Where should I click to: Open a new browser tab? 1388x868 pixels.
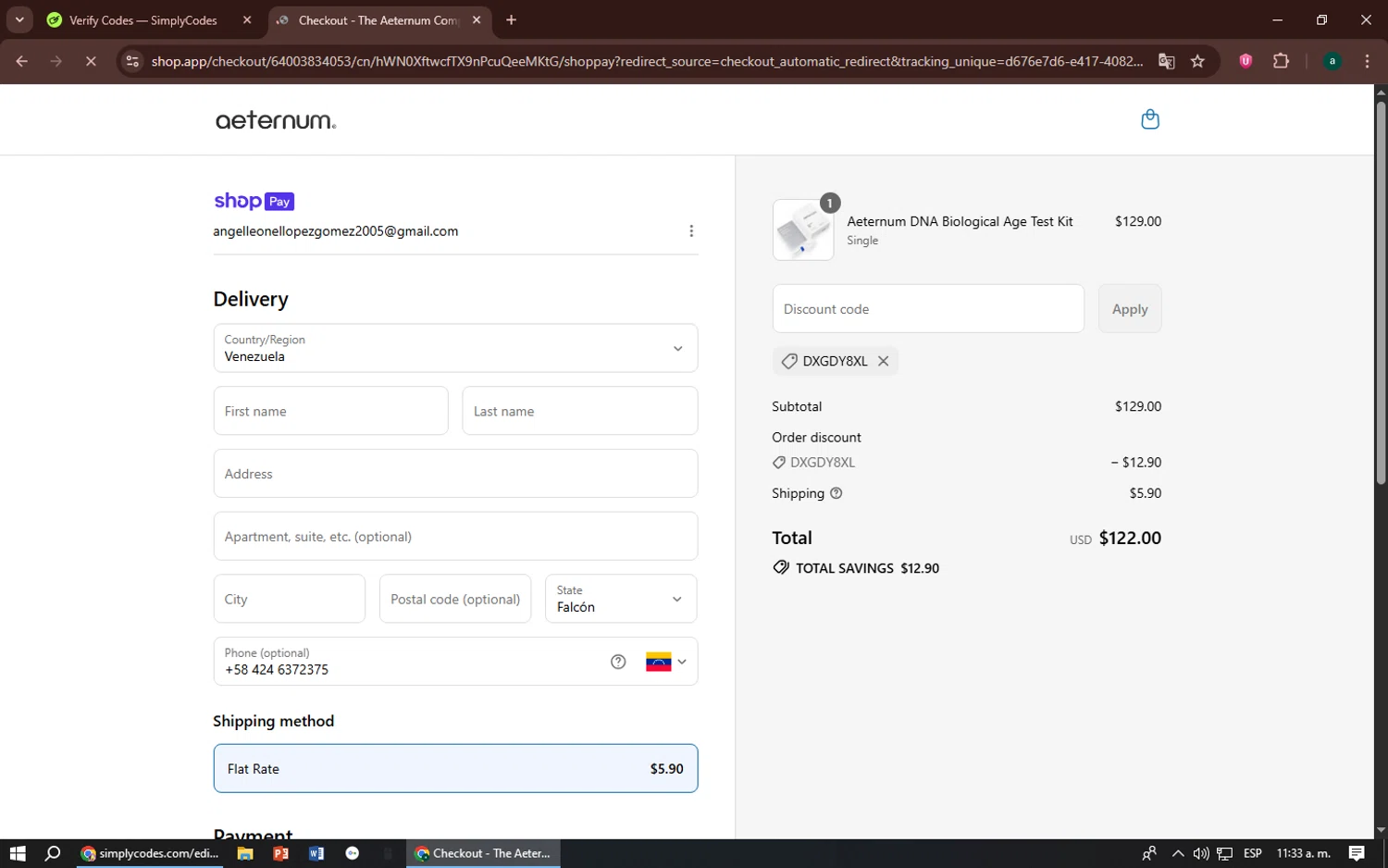(511, 19)
